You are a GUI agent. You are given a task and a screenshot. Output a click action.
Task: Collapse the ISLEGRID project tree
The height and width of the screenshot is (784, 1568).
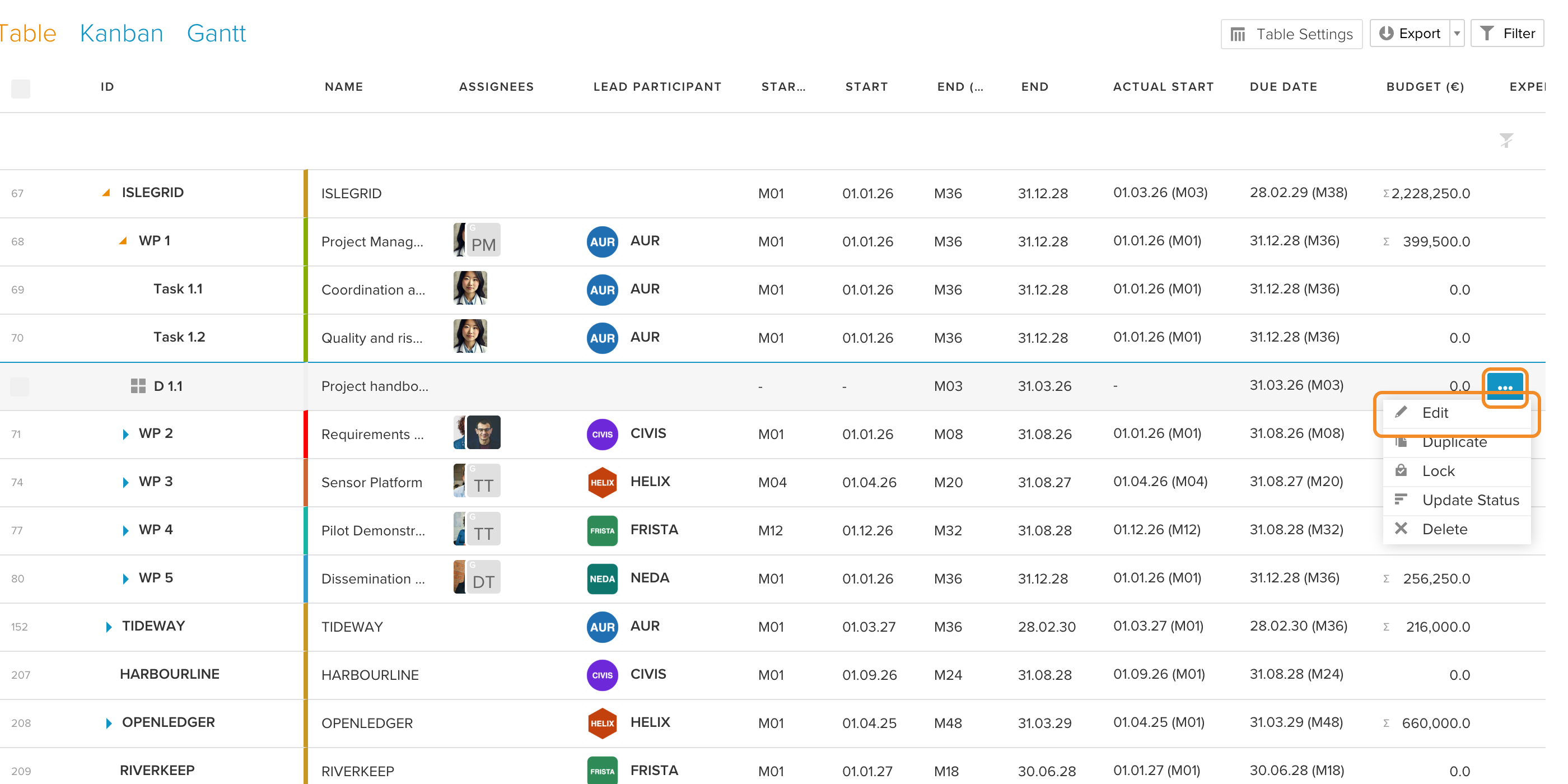[x=106, y=192]
